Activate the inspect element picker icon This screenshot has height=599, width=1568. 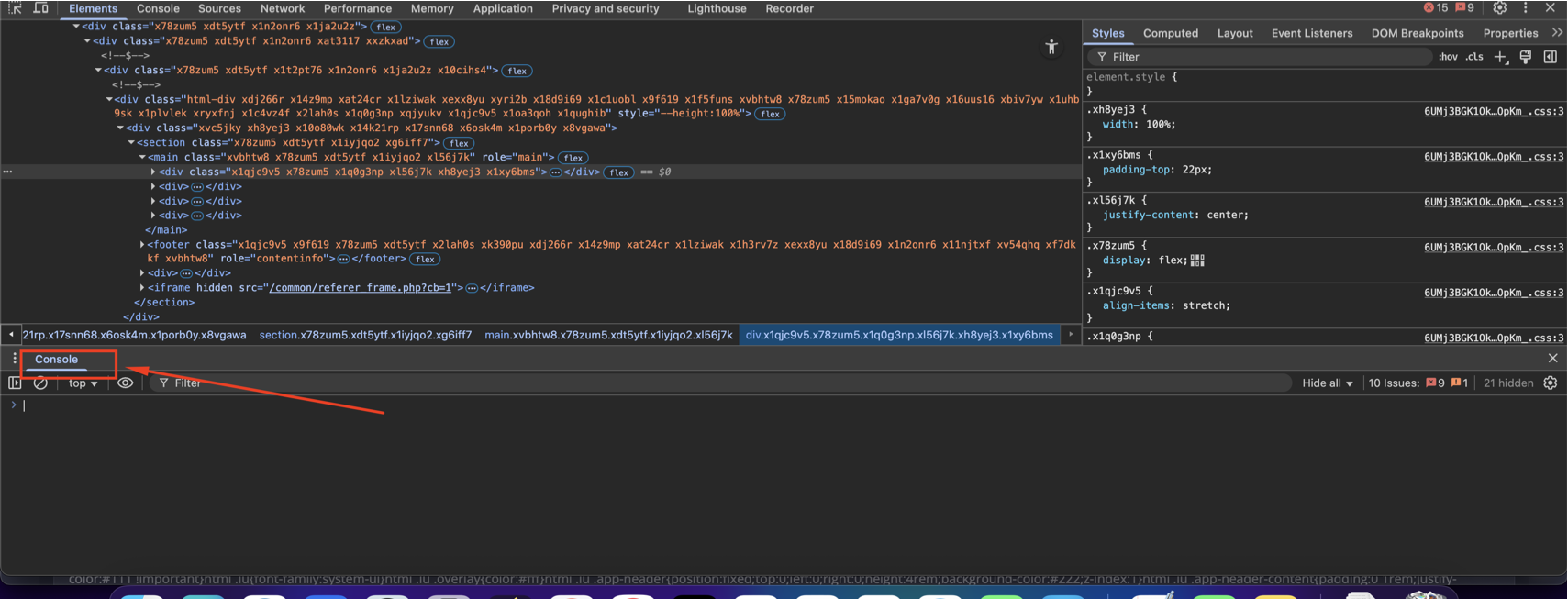(15, 8)
